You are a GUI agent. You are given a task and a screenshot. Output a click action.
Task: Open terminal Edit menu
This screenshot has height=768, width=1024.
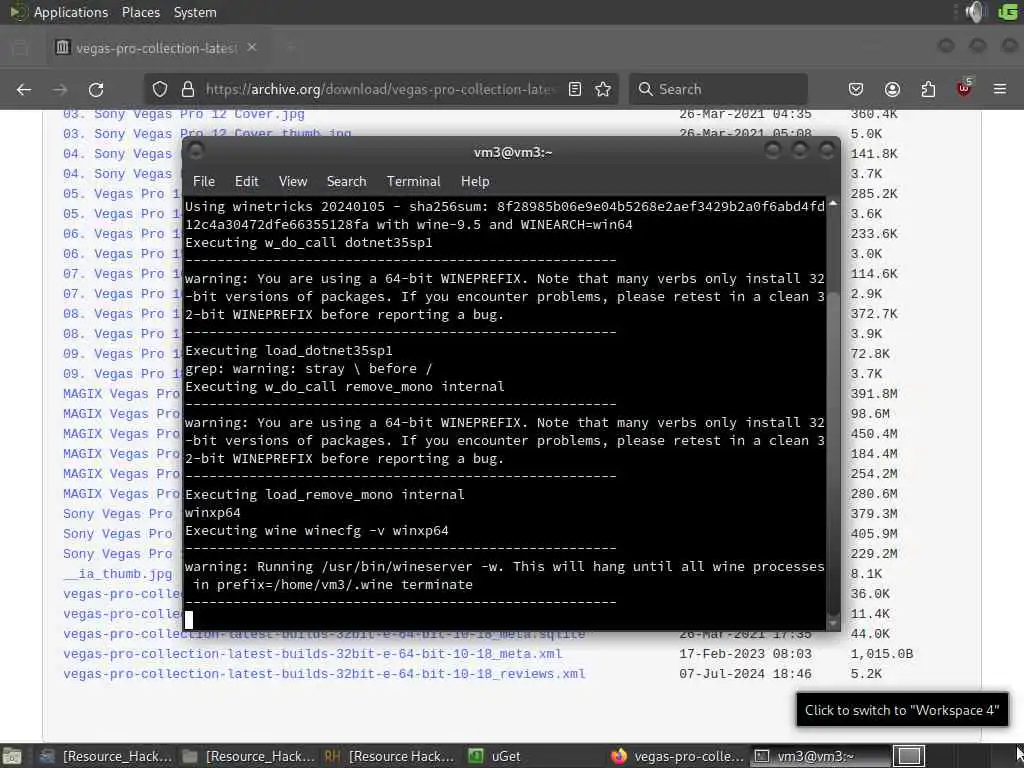(247, 182)
